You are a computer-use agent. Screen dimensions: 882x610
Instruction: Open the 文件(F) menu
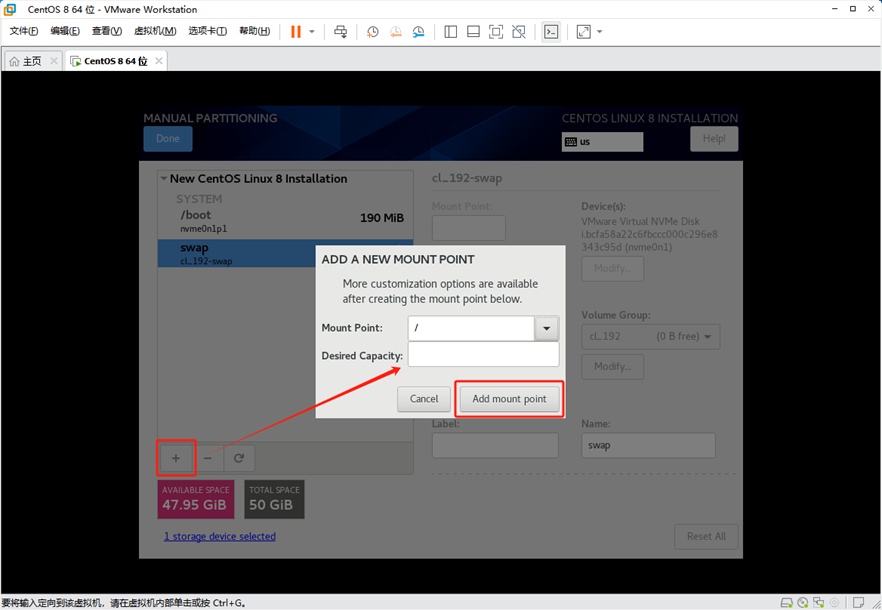coord(24,31)
